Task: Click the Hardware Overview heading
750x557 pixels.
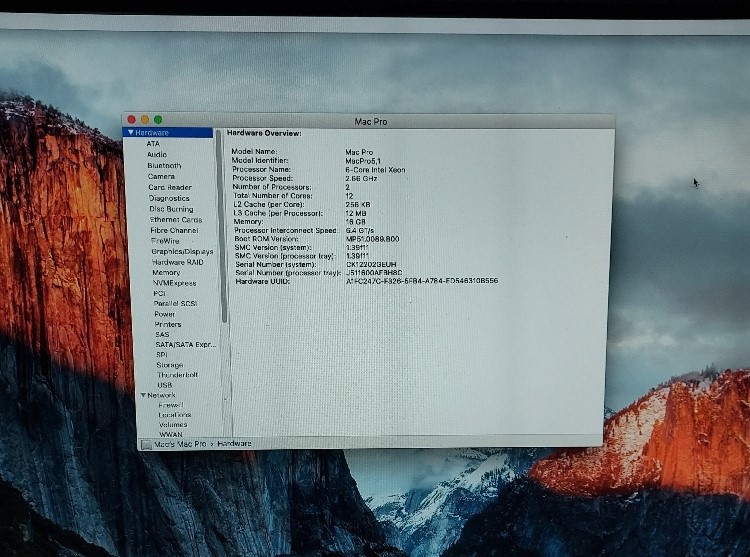Action: tap(264, 133)
